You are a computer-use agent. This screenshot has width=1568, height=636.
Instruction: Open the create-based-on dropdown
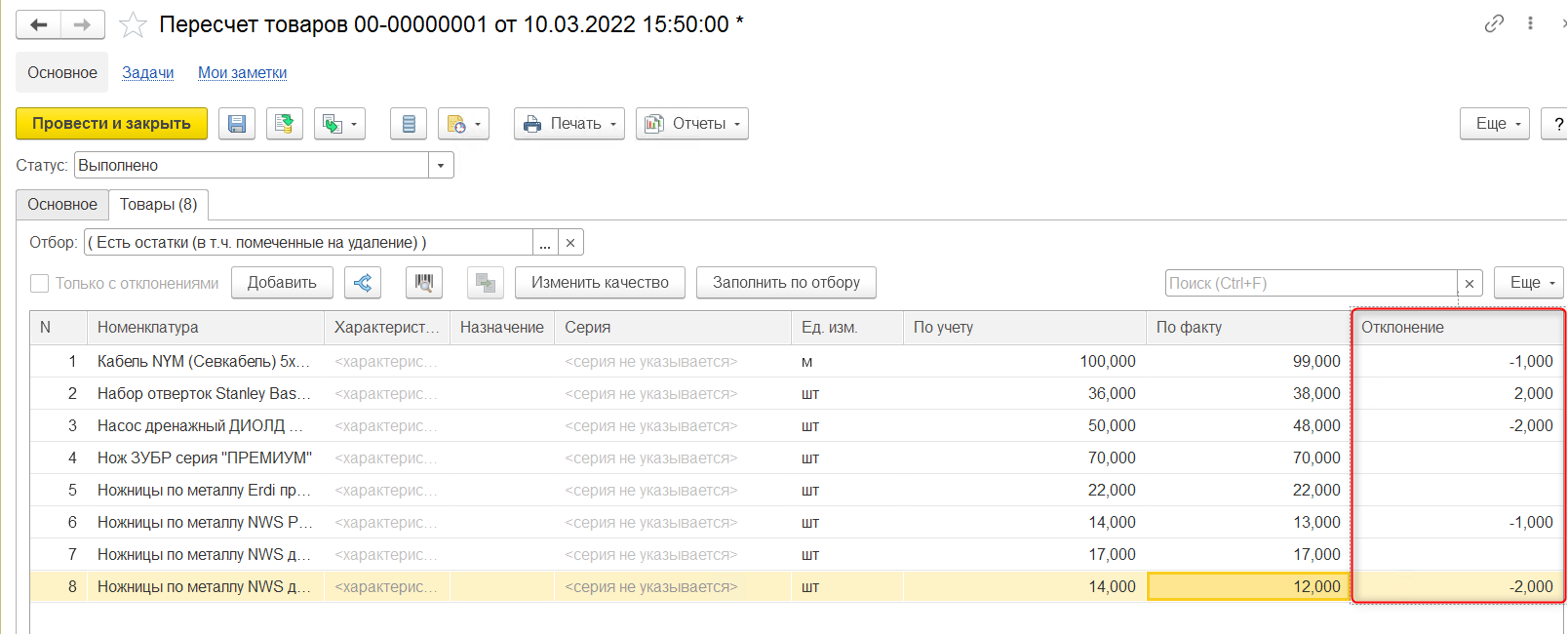click(x=339, y=124)
